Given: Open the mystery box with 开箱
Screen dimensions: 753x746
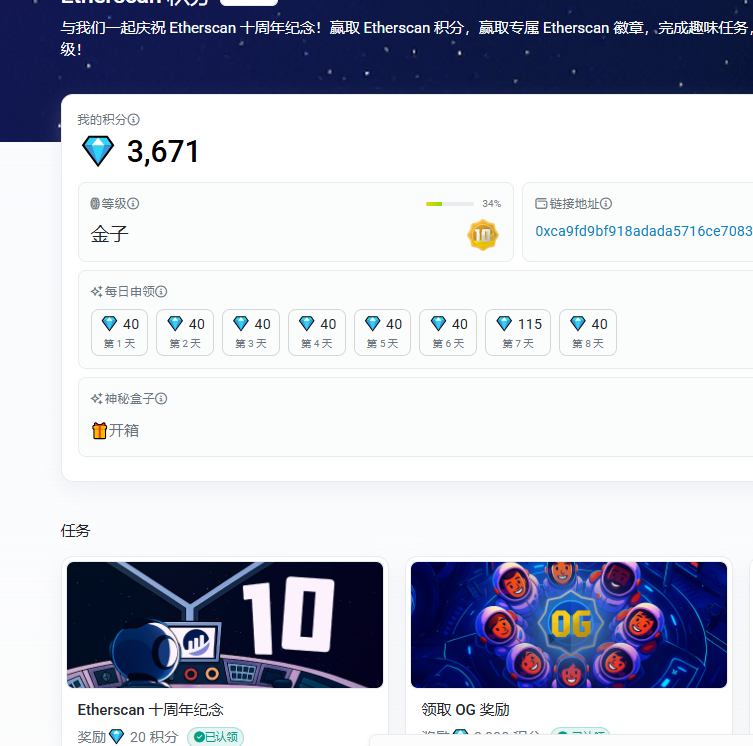Looking at the screenshot, I should point(123,430).
